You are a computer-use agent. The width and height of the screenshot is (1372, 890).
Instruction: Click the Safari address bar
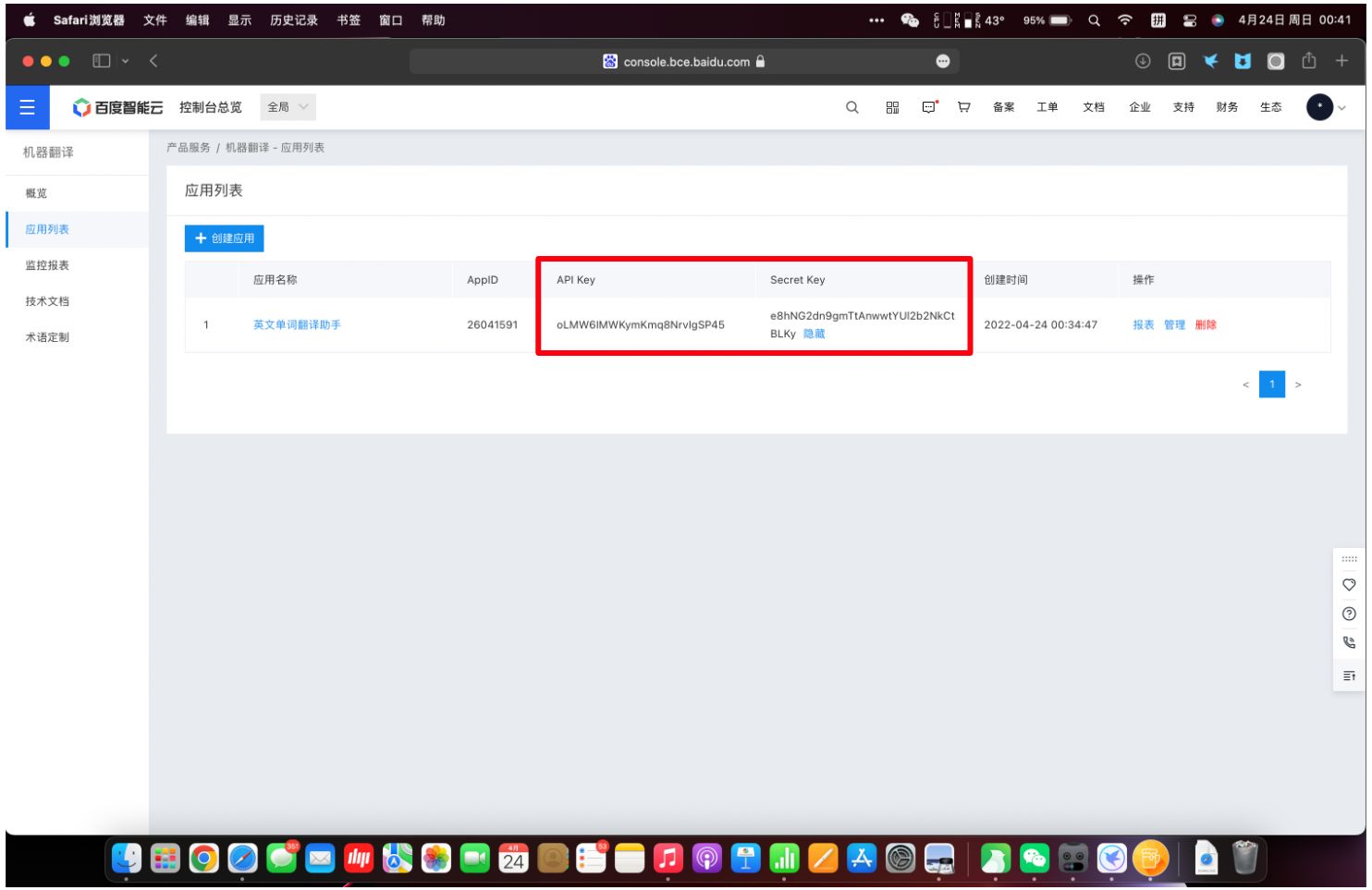pos(684,61)
